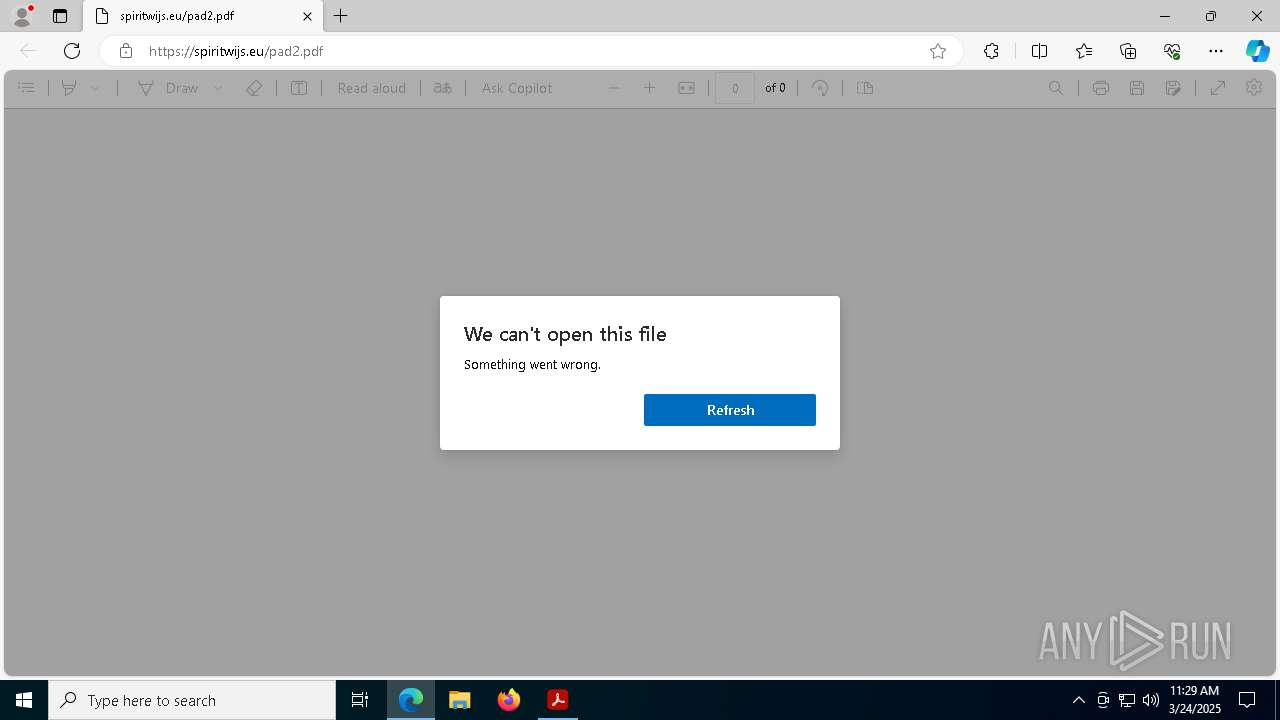Open File Explorer from taskbar
The image size is (1280, 720).
pos(460,700)
